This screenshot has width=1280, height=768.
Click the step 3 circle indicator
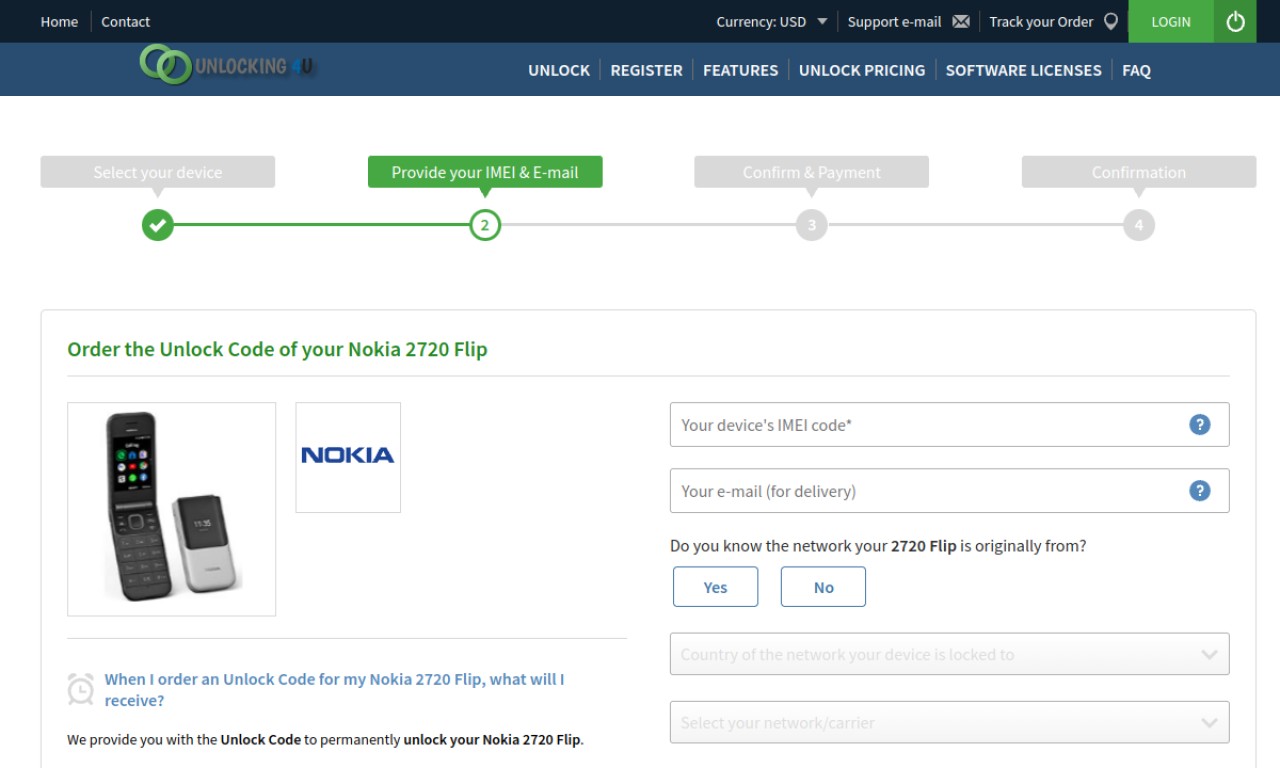click(812, 225)
